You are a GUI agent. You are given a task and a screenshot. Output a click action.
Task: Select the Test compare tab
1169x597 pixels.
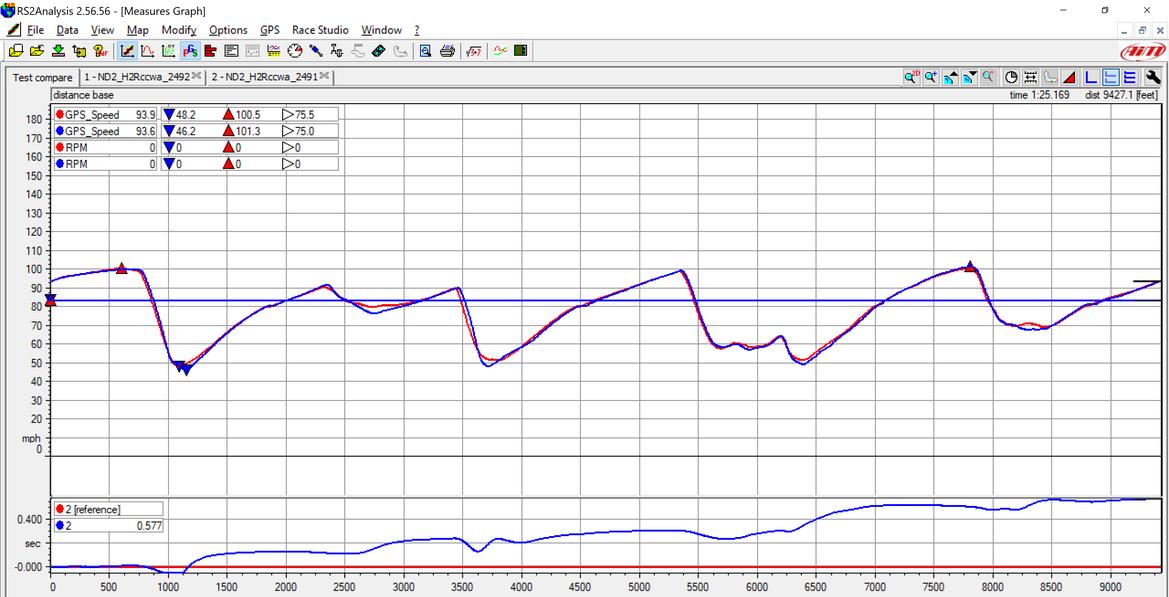[42, 78]
